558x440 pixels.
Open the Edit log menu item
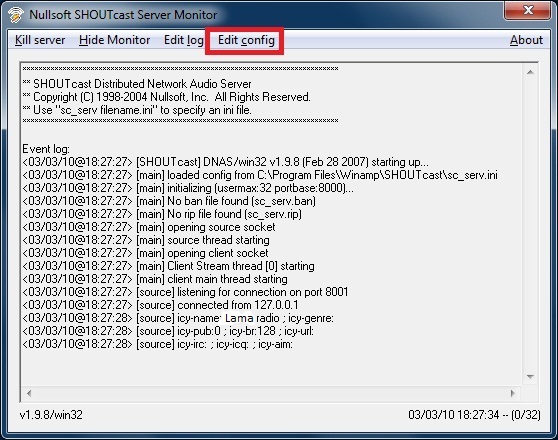coord(184,40)
